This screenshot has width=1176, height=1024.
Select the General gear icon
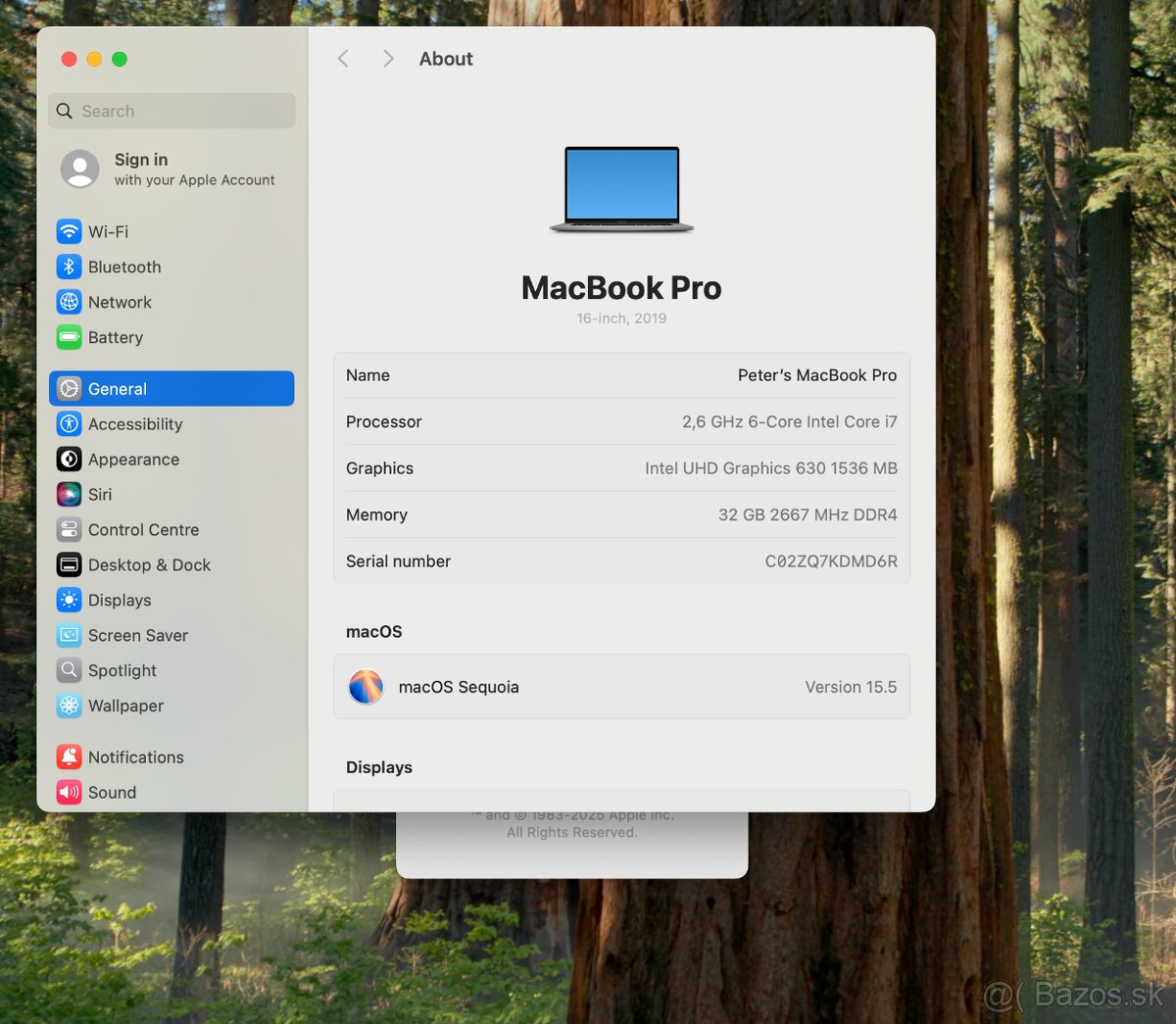tap(69, 389)
